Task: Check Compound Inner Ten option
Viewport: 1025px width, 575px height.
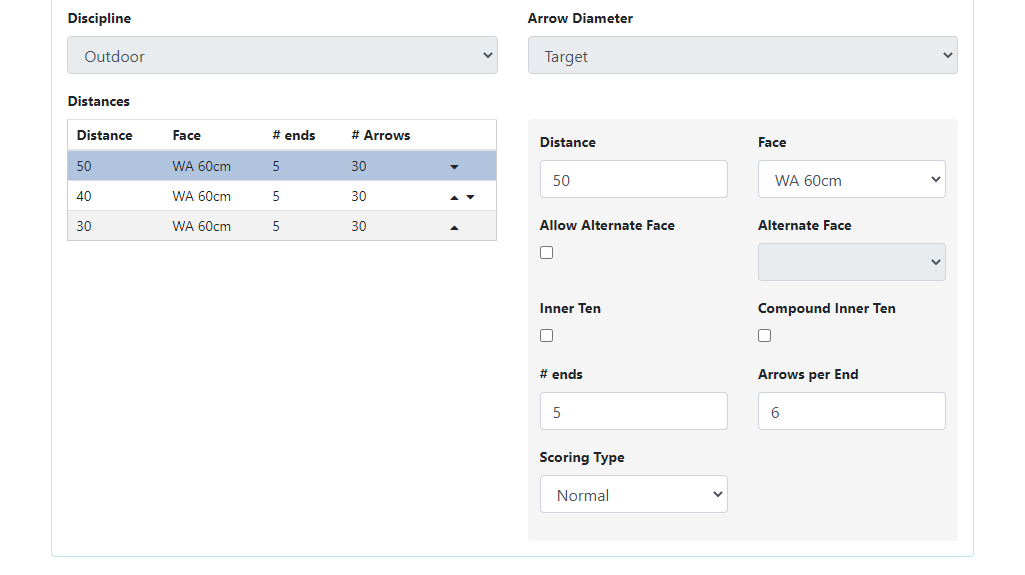Action: 764,336
